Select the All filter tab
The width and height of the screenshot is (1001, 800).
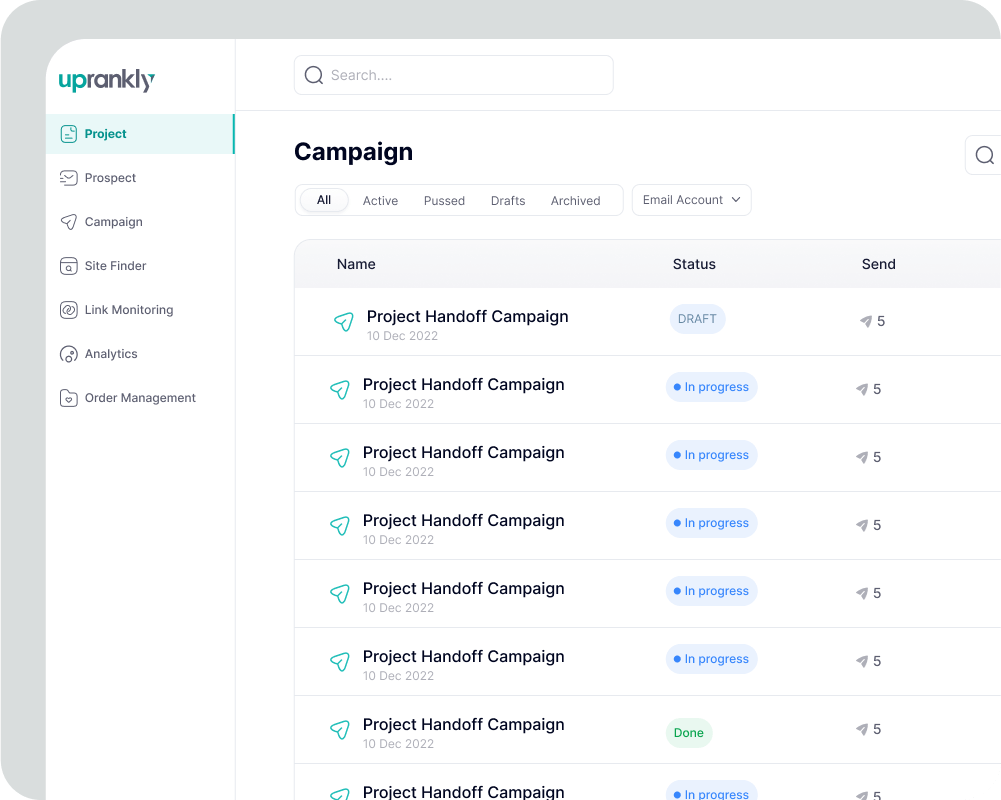click(x=324, y=200)
